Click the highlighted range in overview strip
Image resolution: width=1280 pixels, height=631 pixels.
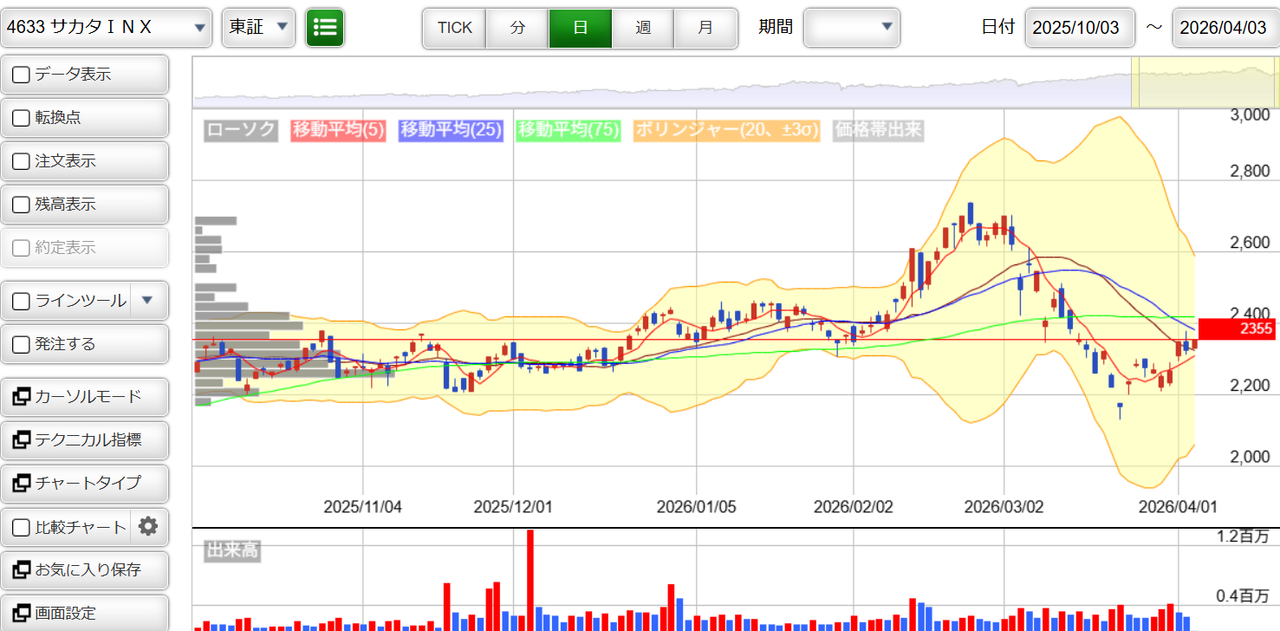coord(1203,82)
